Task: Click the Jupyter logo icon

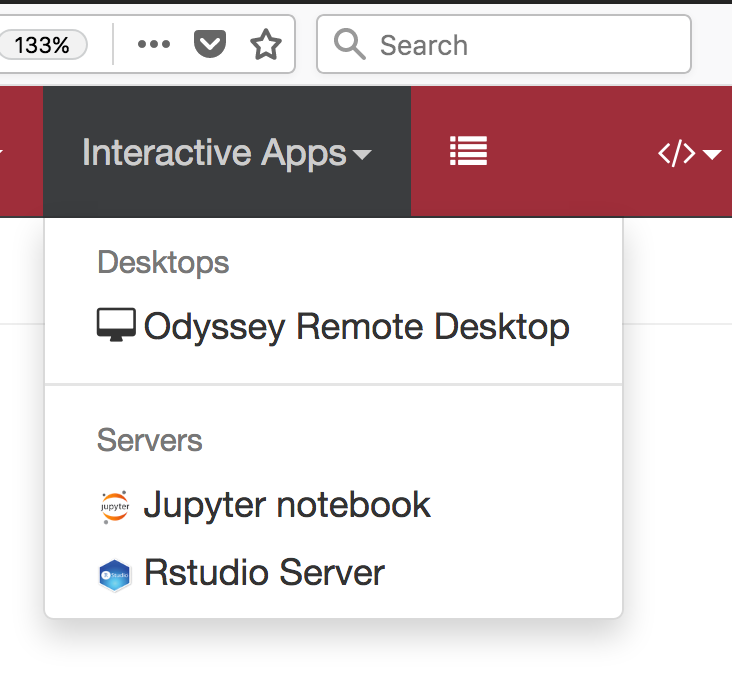Action: 115,507
